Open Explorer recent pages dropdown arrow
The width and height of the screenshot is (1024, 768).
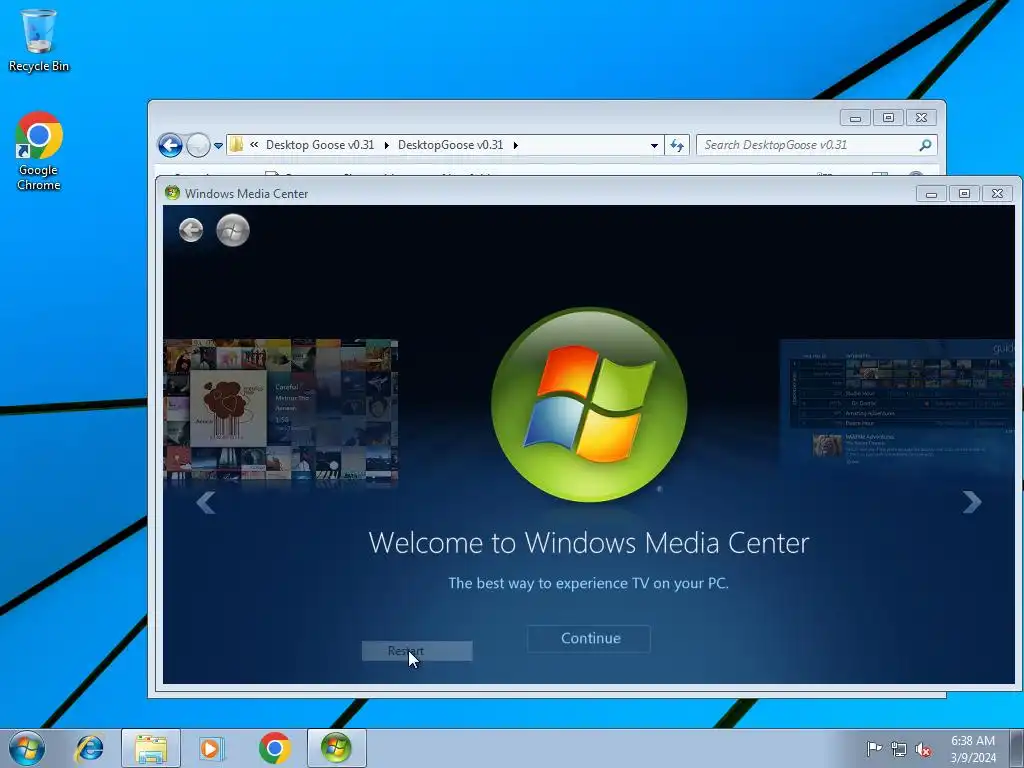pos(218,146)
